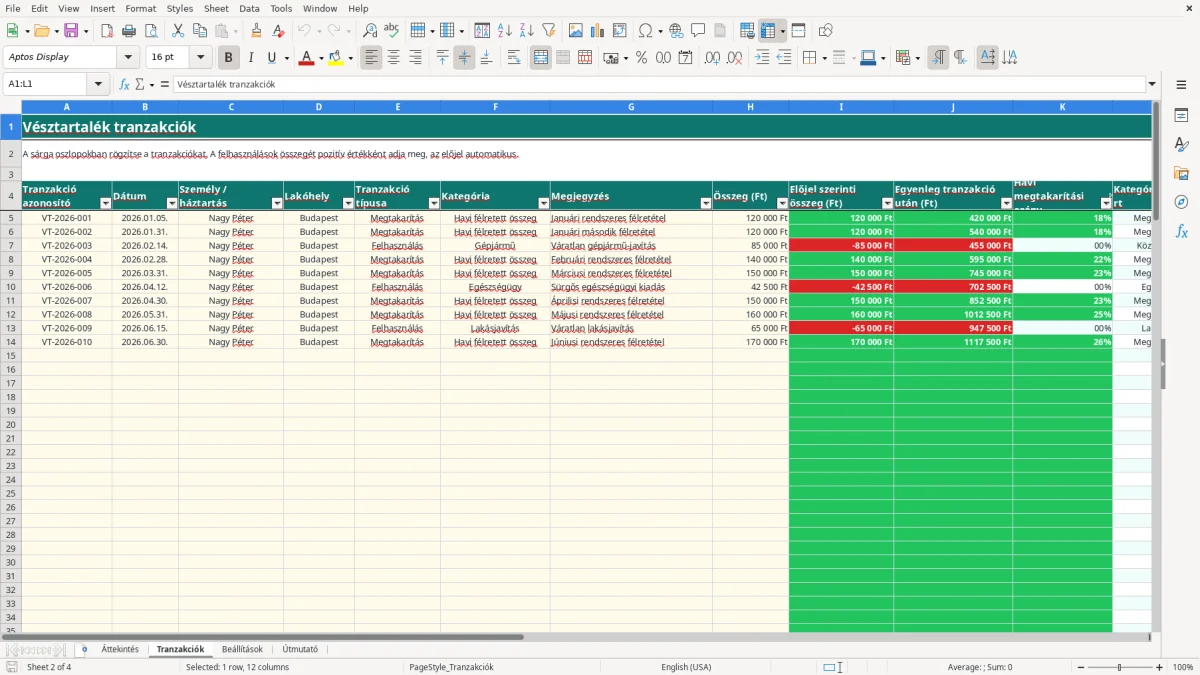Viewport: 1200px width, 675px height.
Task: Open Find and Replace
Action: tap(370, 31)
